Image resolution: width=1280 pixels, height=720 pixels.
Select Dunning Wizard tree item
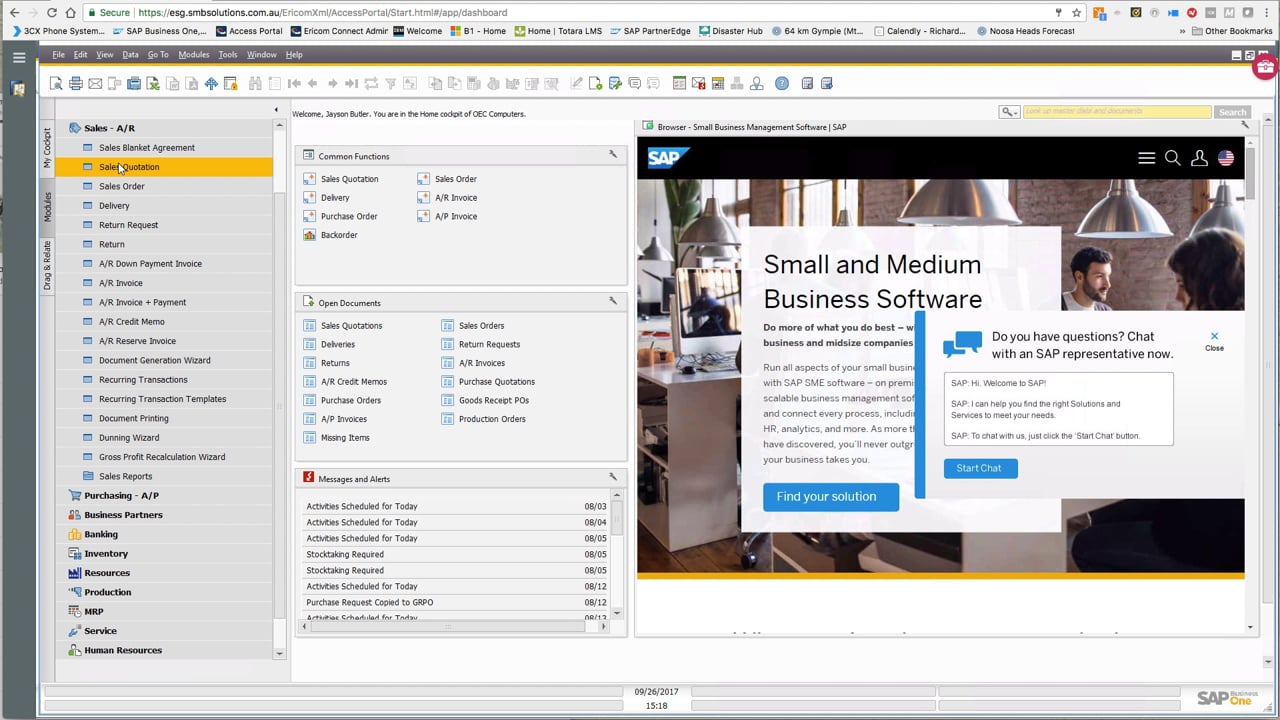pyautogui.click(x=129, y=438)
